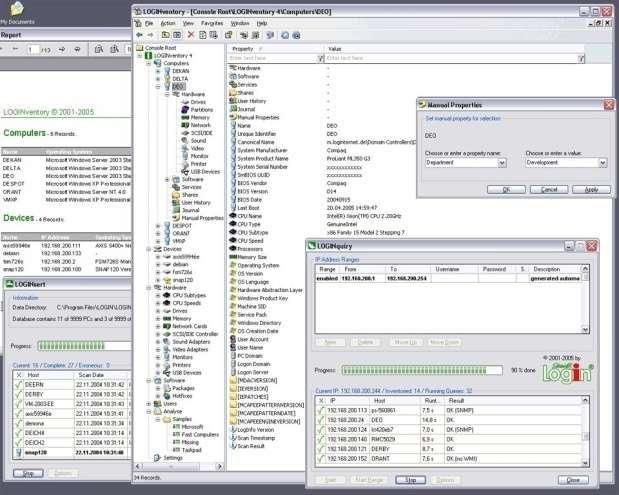Click the console tree horizontal scrollbar

click(x=179, y=467)
